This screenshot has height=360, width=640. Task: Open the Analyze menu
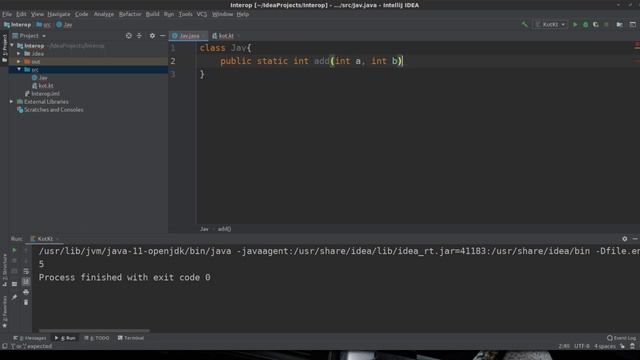pos(104,14)
